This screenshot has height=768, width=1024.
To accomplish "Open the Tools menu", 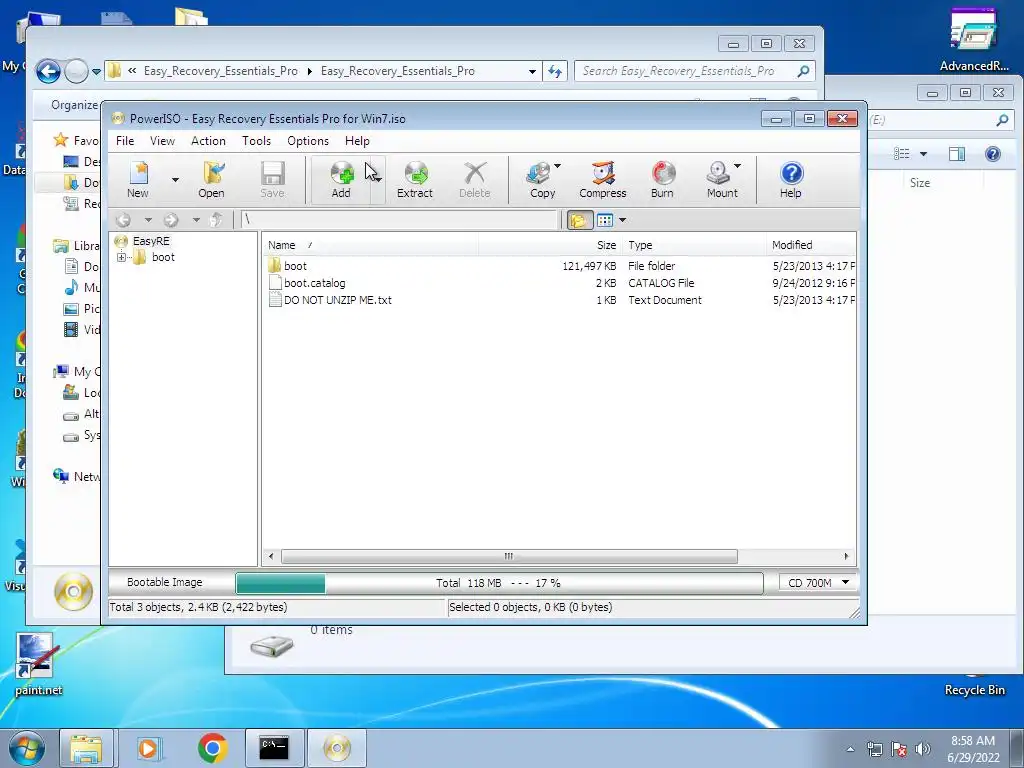I will tap(256, 141).
